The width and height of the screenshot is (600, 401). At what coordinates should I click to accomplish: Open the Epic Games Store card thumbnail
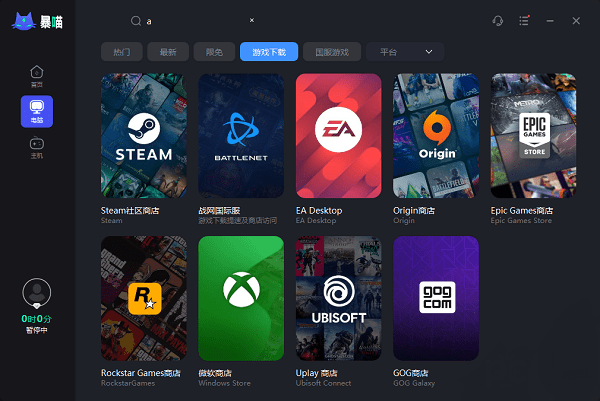(x=533, y=136)
